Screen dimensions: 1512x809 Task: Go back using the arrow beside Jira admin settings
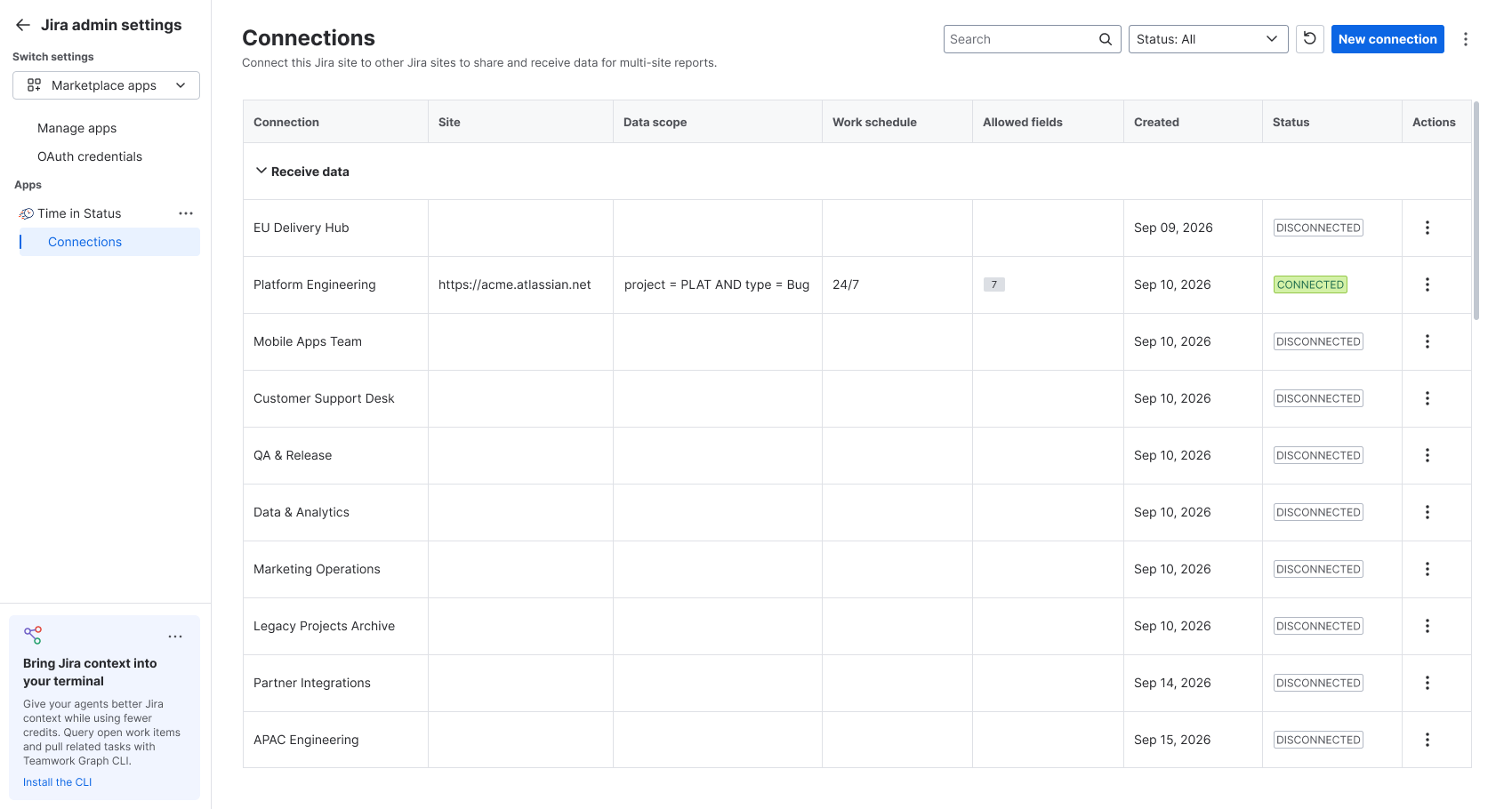click(x=23, y=25)
